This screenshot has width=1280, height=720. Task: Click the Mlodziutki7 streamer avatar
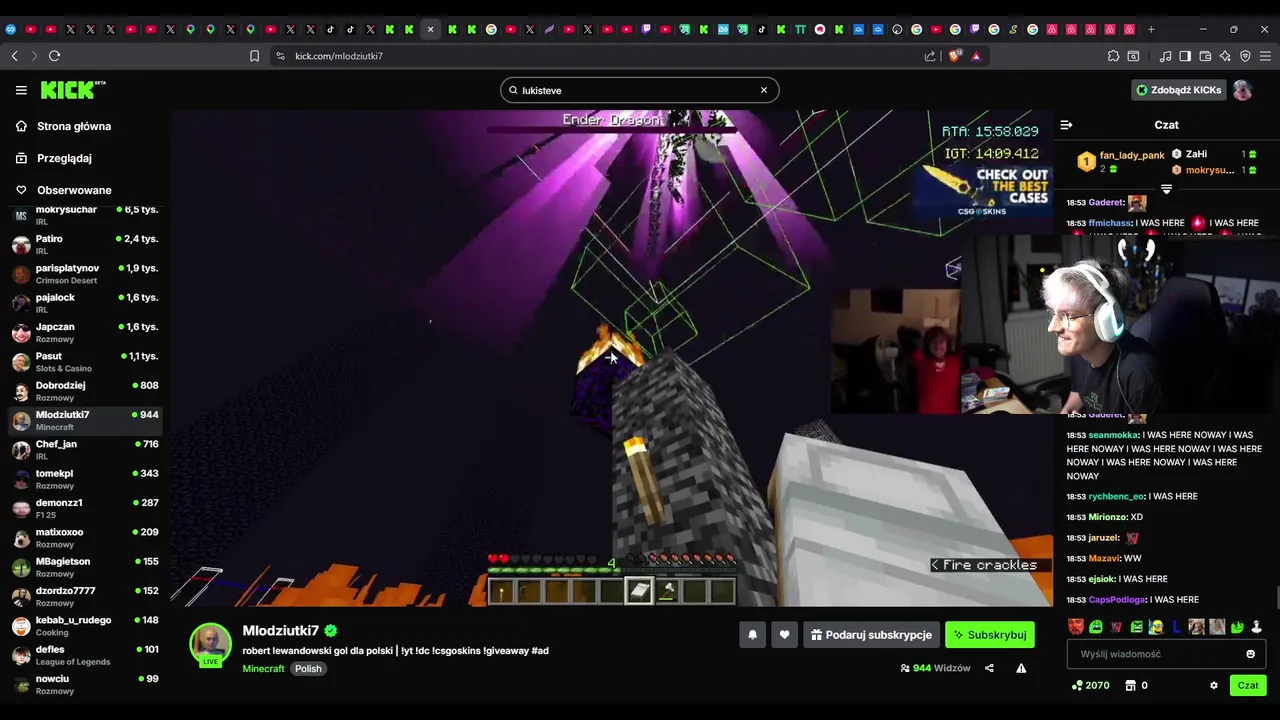tap(211, 645)
